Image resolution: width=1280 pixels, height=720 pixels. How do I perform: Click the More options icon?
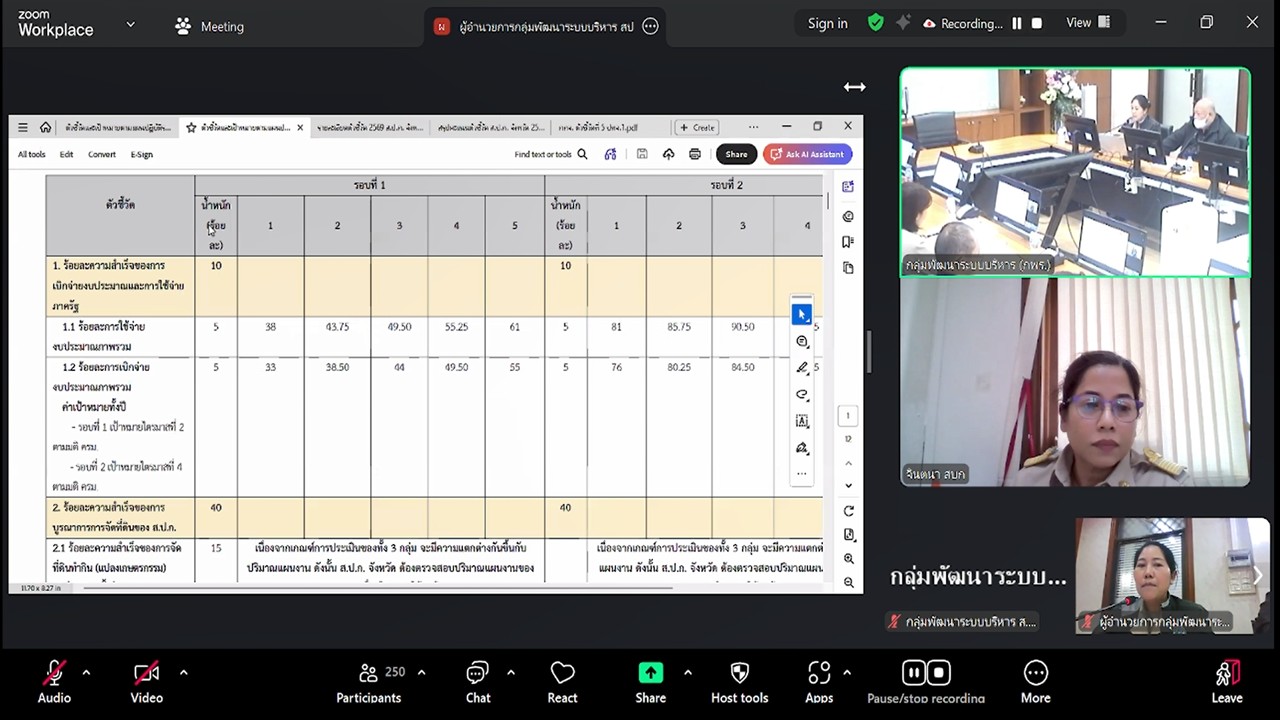tap(1035, 673)
